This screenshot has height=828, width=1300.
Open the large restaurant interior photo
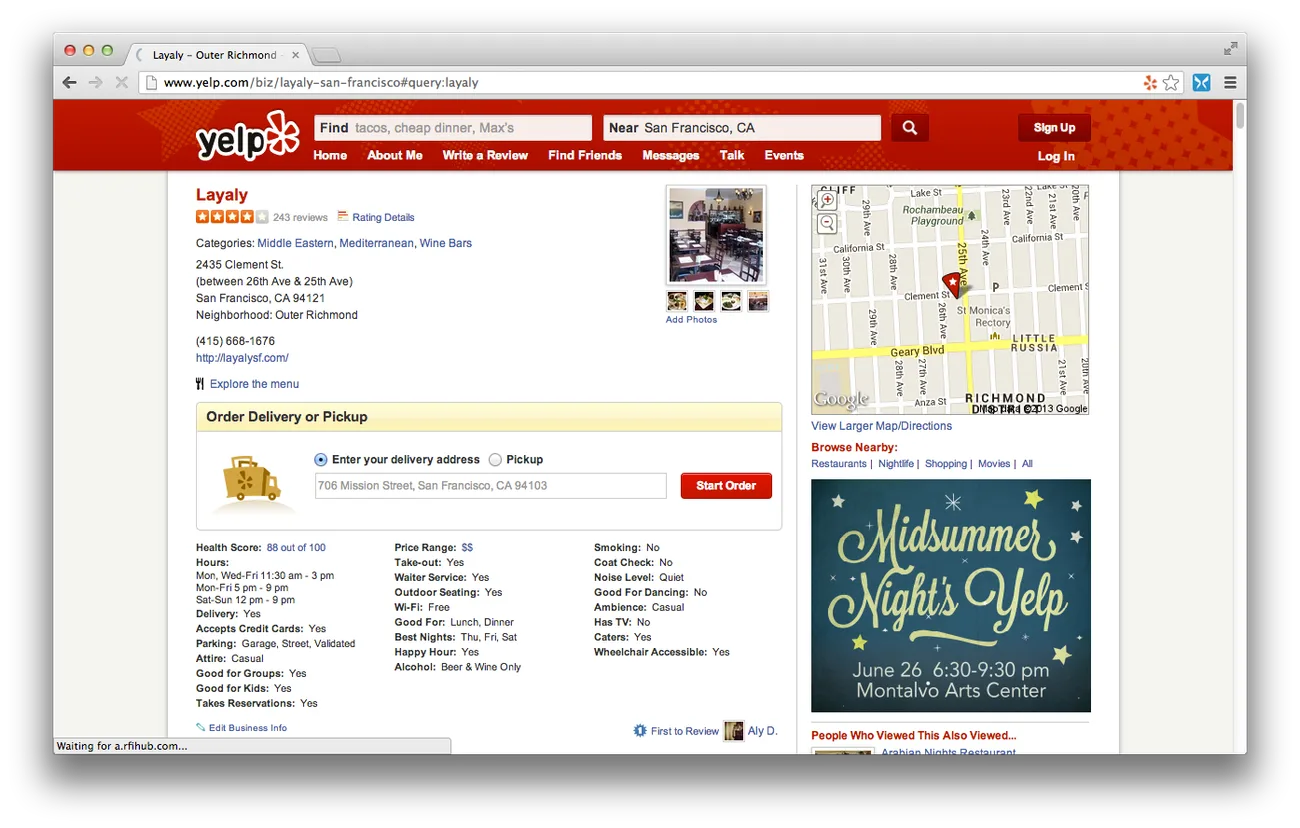[x=716, y=235]
